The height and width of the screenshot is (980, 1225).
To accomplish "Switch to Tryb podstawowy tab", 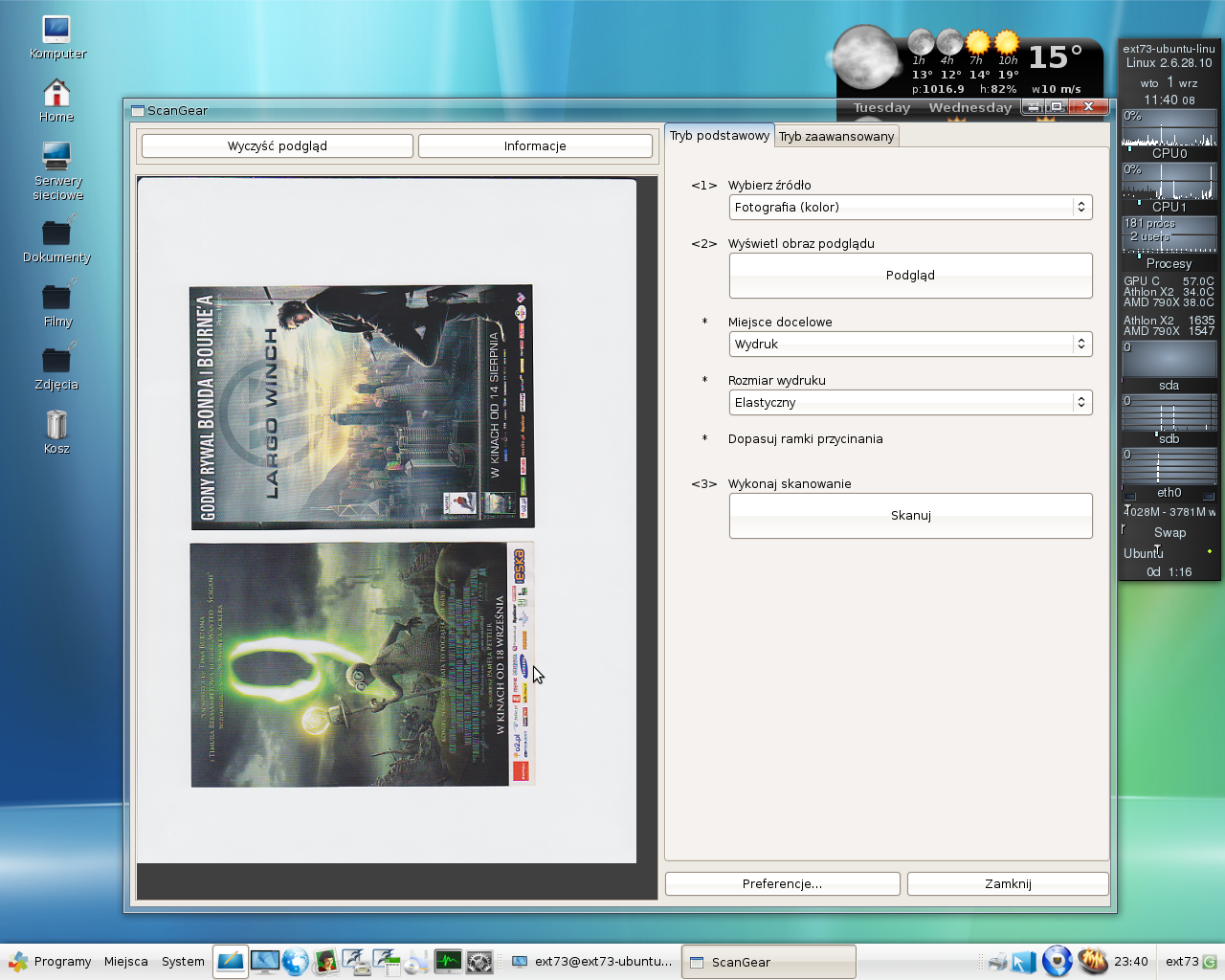I will coord(720,135).
